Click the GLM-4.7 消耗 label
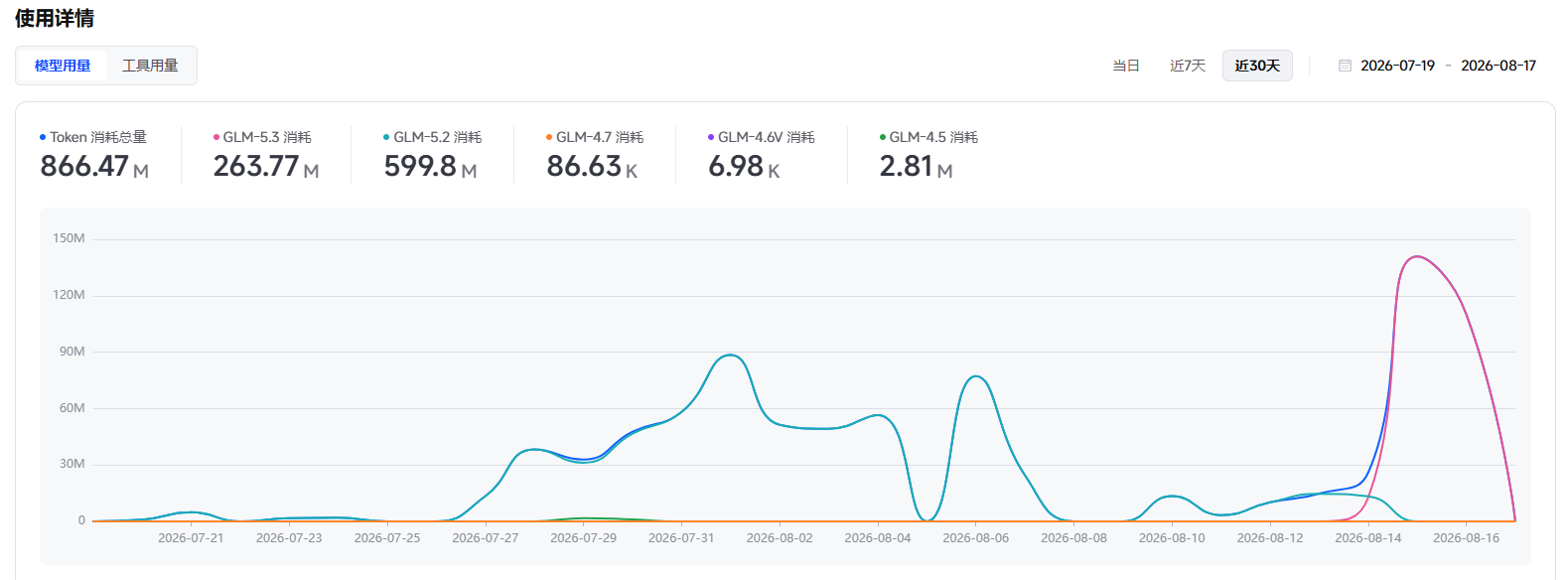Screen dimensions: 1568x580 600,137
